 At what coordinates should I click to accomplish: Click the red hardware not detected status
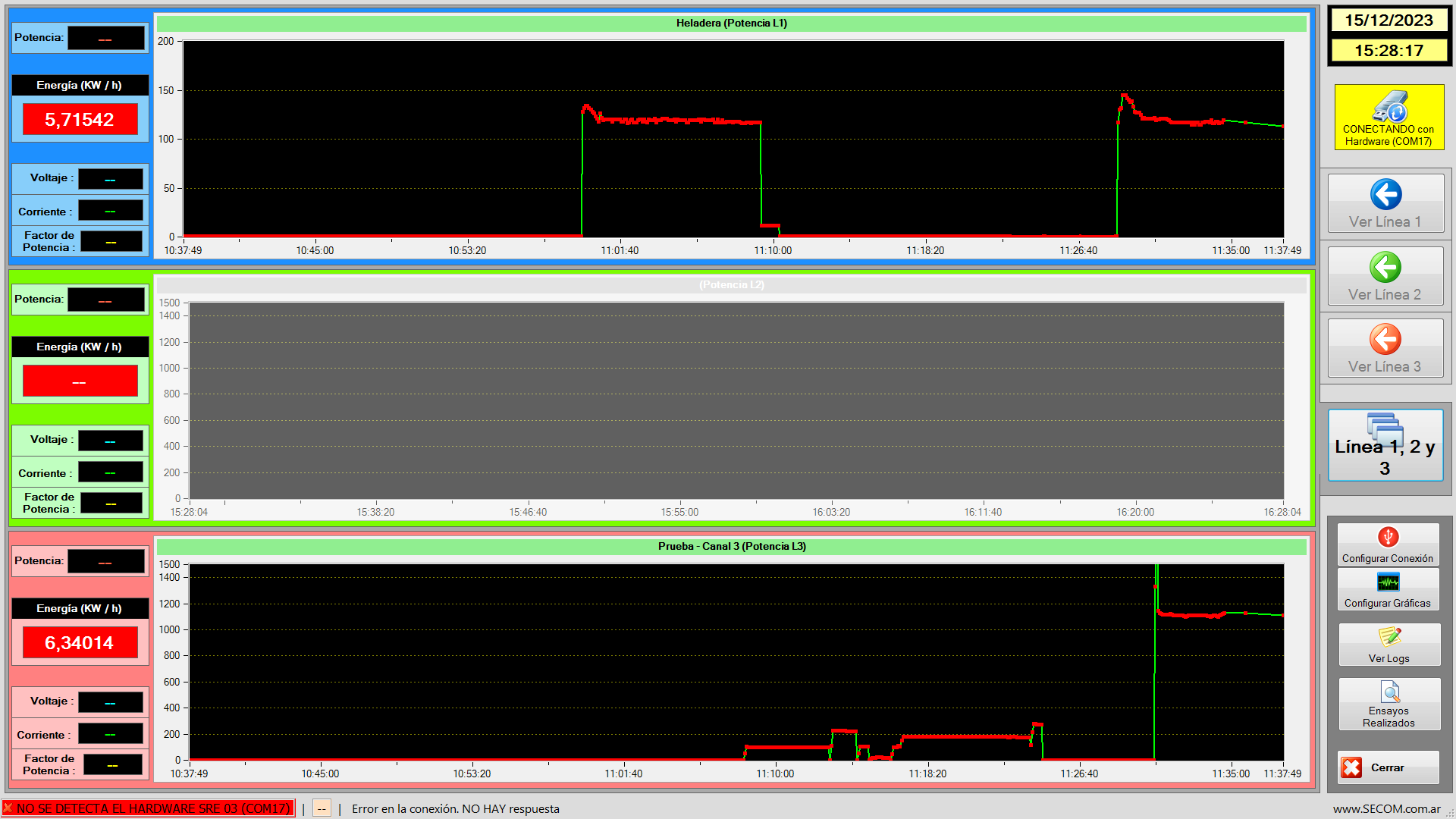click(x=149, y=808)
